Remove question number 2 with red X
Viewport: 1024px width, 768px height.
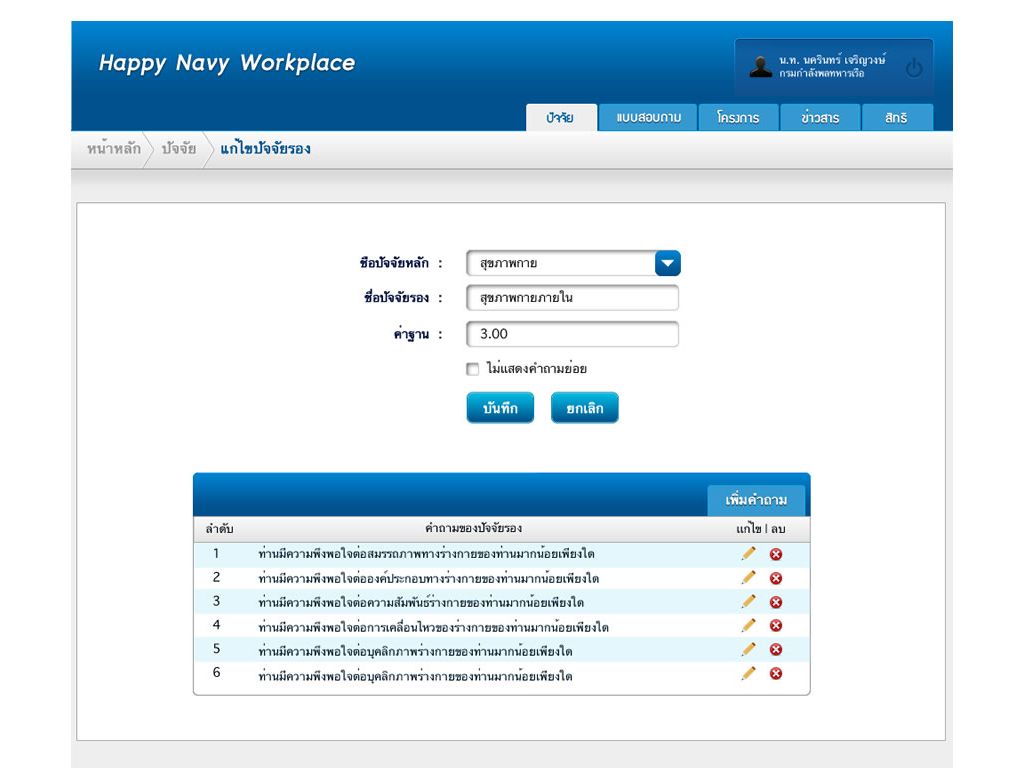click(776, 578)
